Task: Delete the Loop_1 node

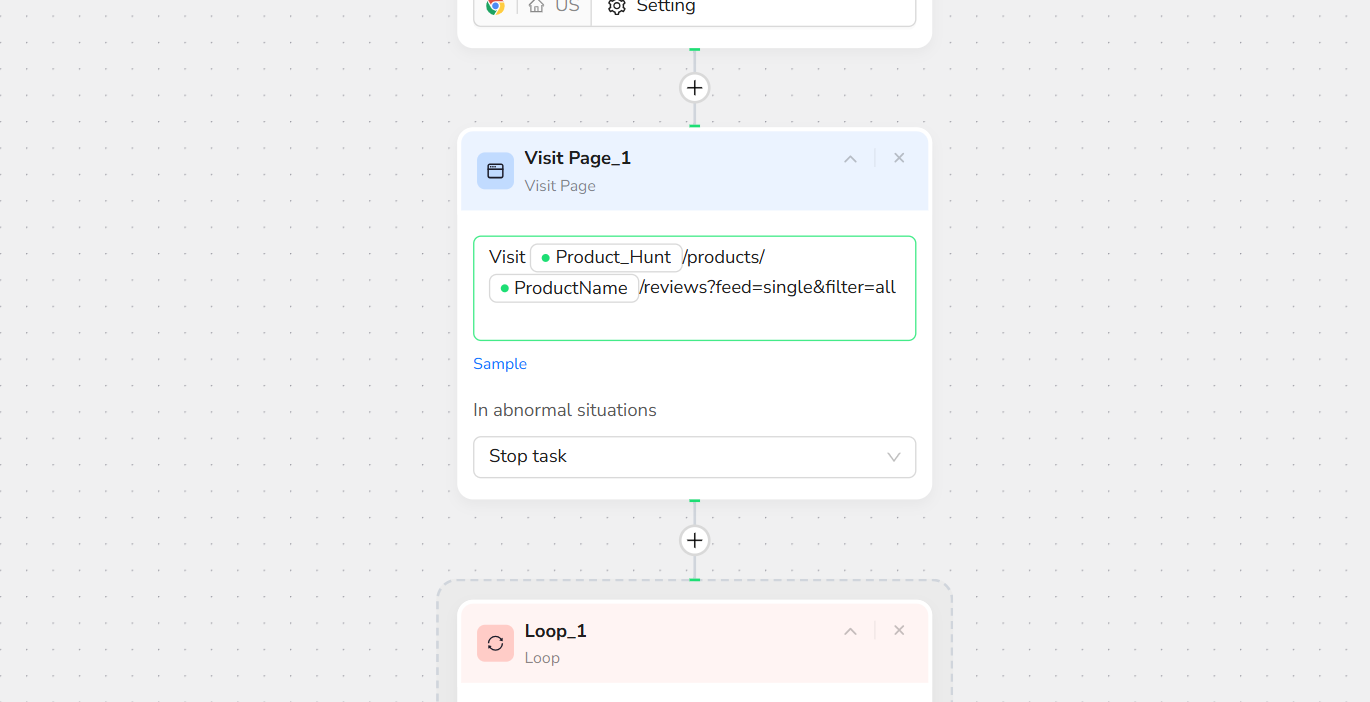Action: click(x=899, y=631)
